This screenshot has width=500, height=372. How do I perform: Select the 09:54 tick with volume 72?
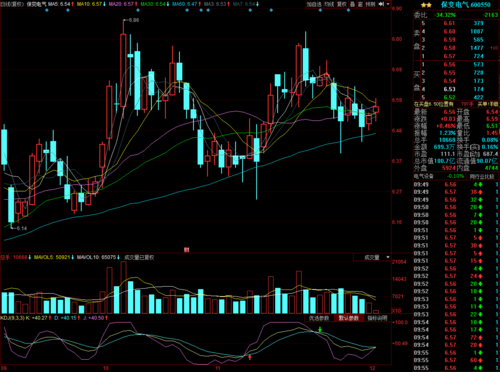point(456,338)
